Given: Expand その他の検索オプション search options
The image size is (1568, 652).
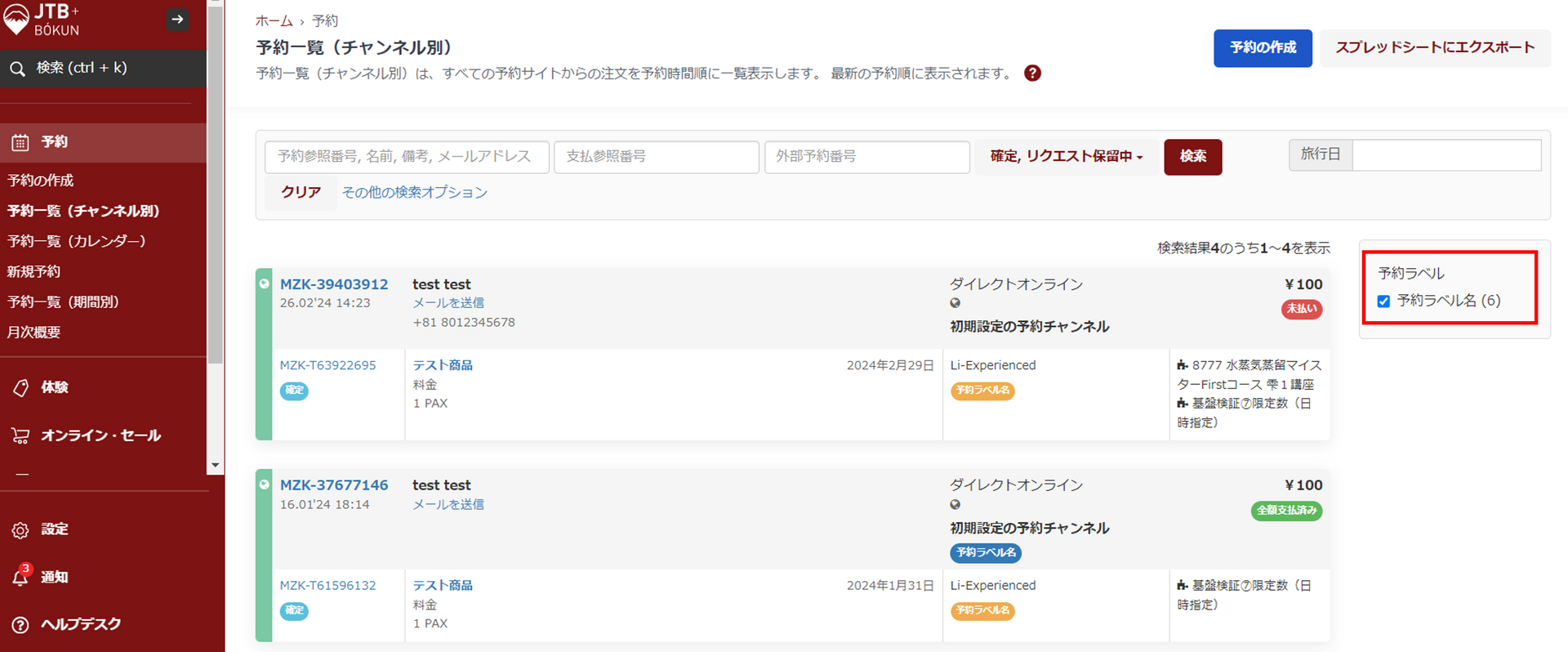Looking at the screenshot, I should 414,192.
